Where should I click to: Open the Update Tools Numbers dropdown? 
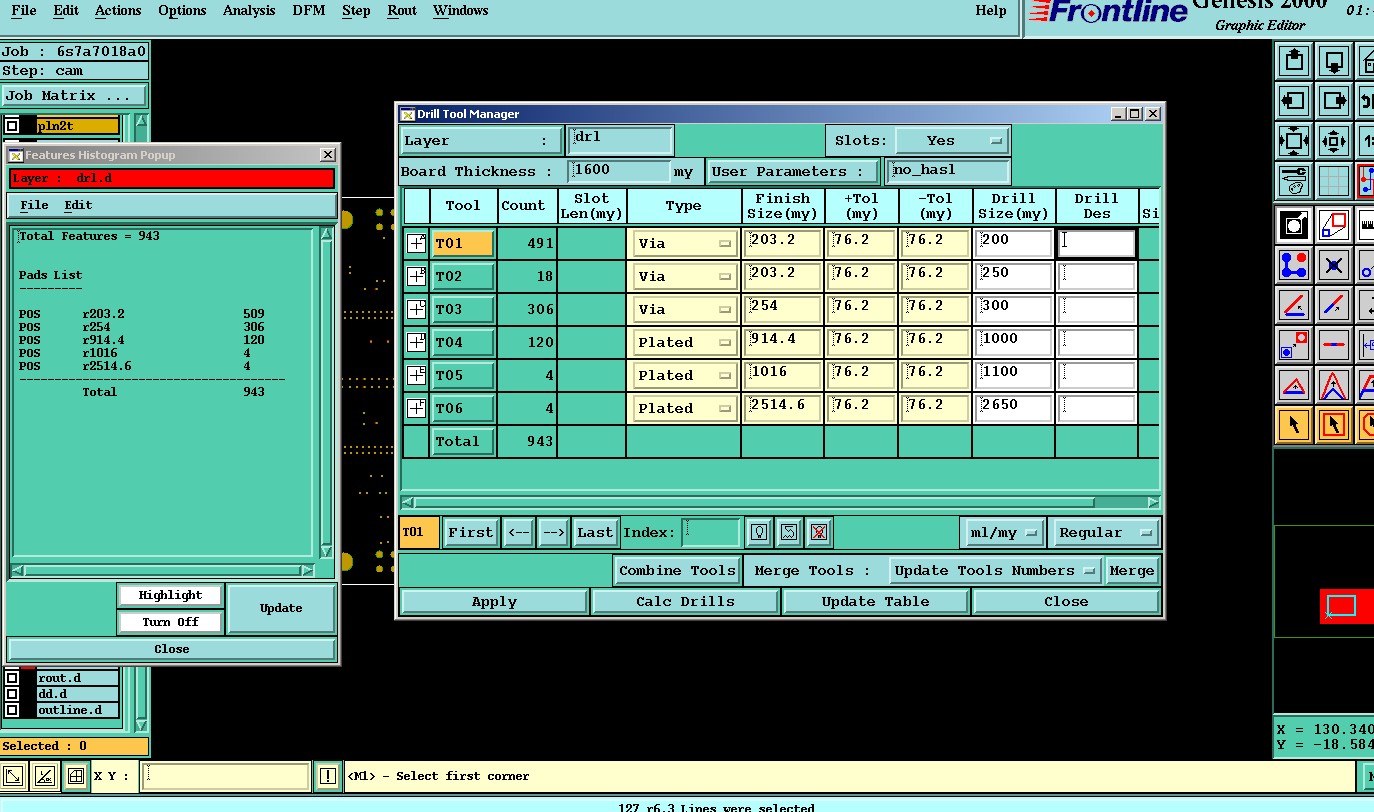click(995, 571)
